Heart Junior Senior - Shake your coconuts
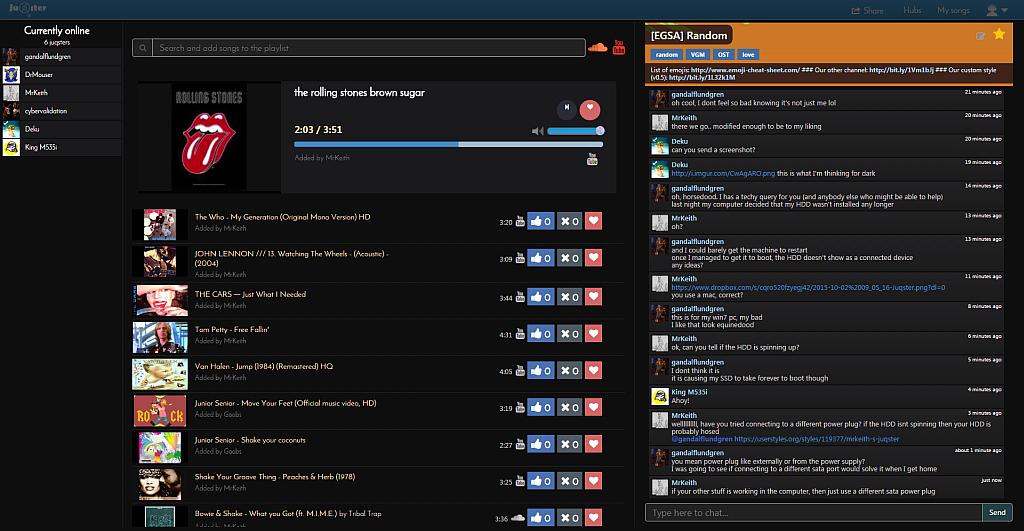1024x531 pixels. click(x=593, y=443)
